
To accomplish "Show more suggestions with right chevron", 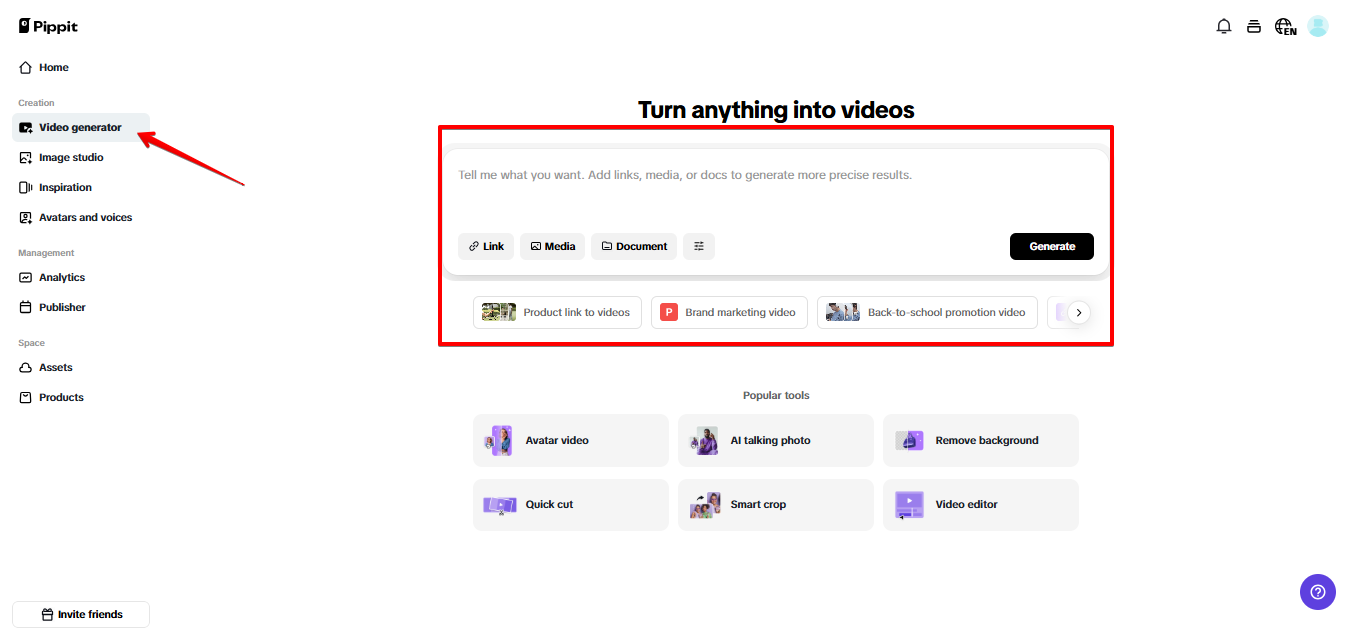I will click(1078, 312).
